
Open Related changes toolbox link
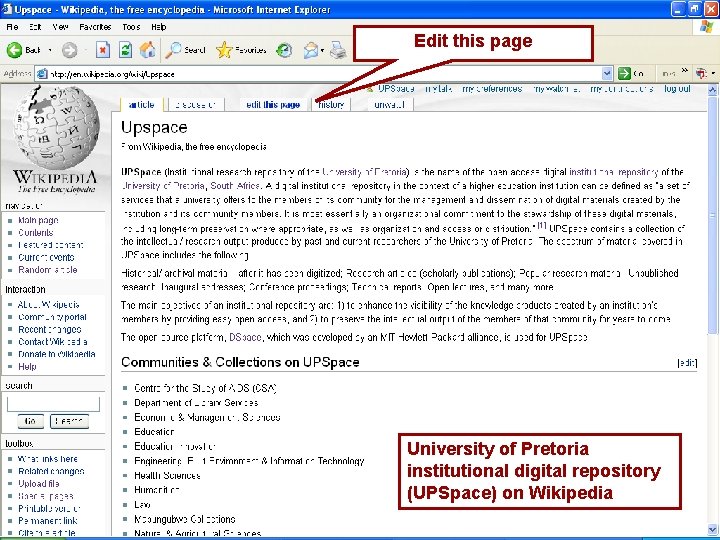click(51, 471)
